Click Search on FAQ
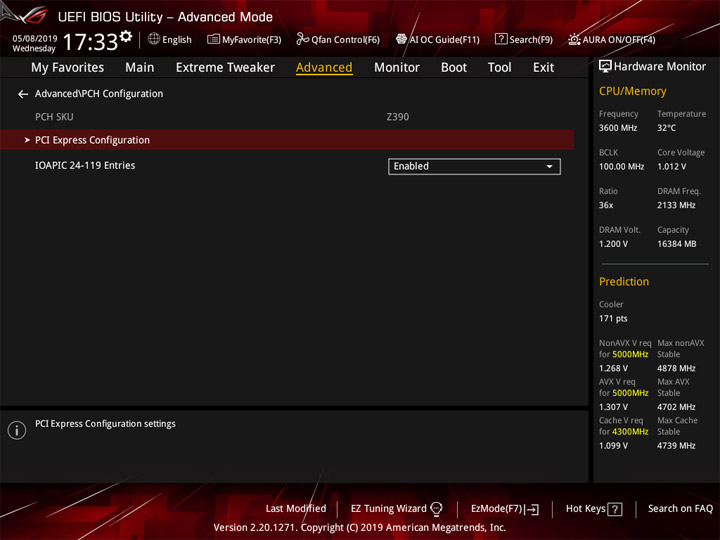Image resolution: width=720 pixels, height=540 pixels. click(x=680, y=509)
